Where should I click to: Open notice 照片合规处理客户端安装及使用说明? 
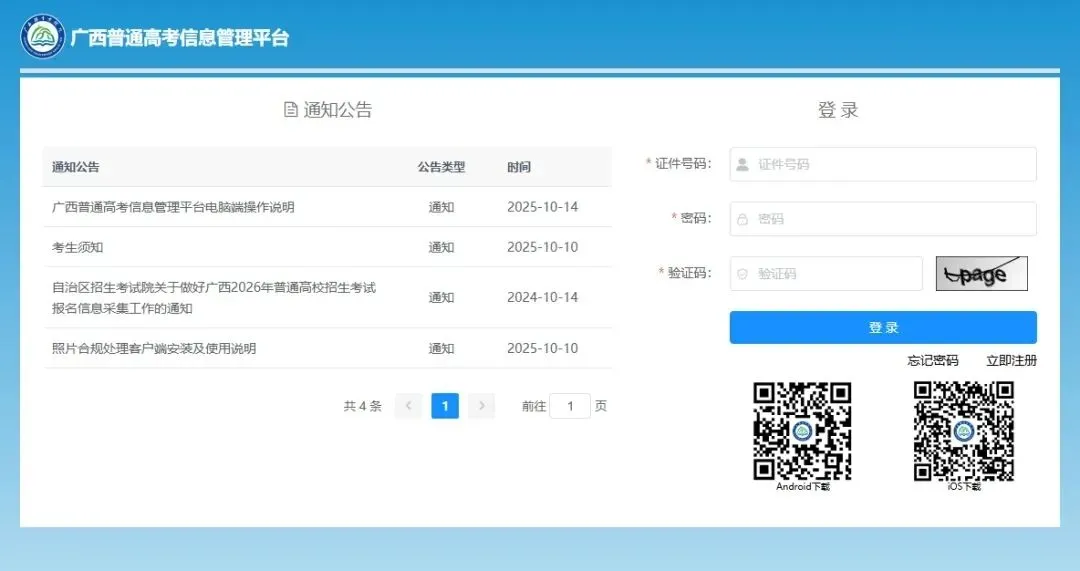pos(154,349)
